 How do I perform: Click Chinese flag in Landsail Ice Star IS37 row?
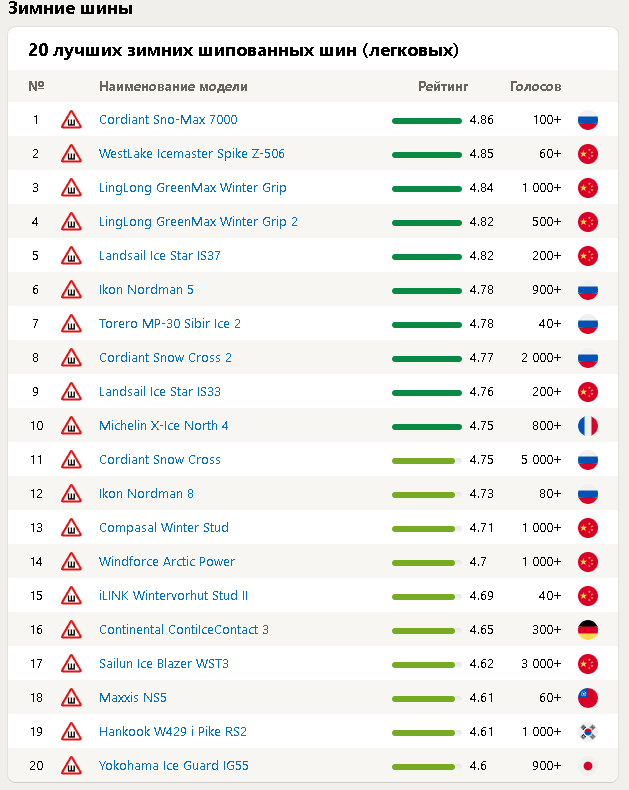pos(588,256)
